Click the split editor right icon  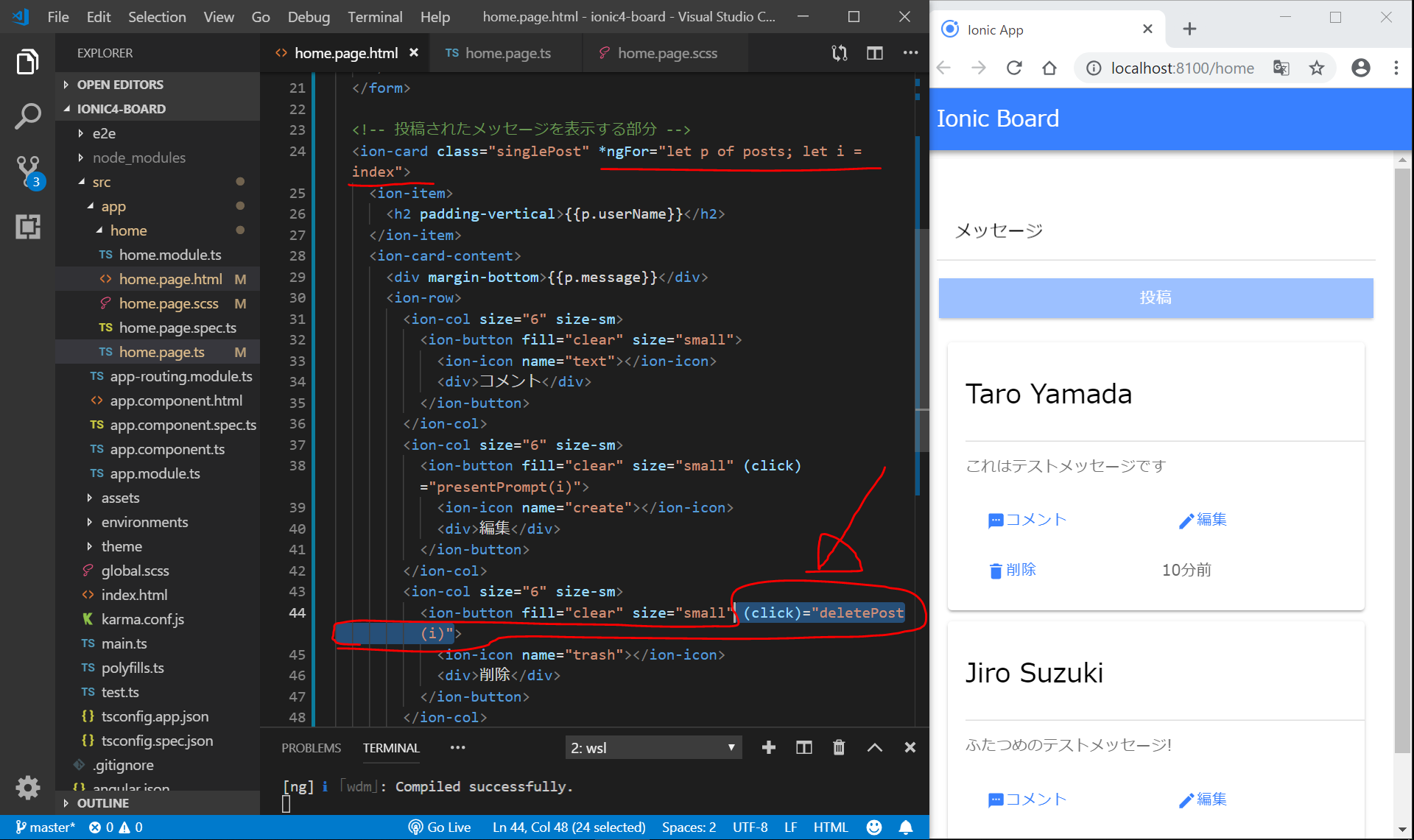tap(874, 53)
